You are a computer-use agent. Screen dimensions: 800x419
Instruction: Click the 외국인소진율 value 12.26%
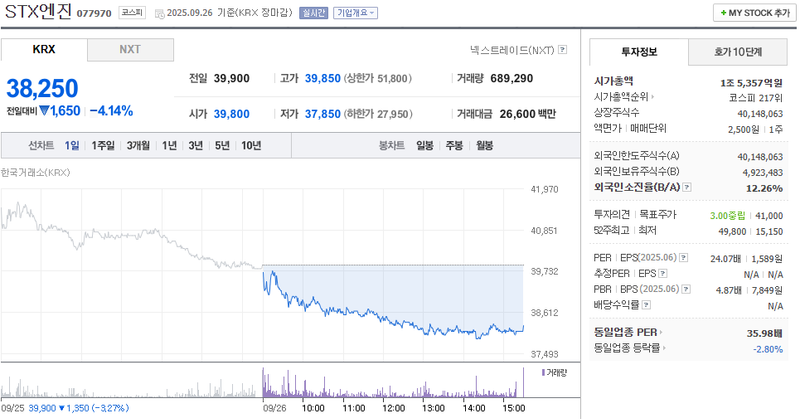(764, 188)
